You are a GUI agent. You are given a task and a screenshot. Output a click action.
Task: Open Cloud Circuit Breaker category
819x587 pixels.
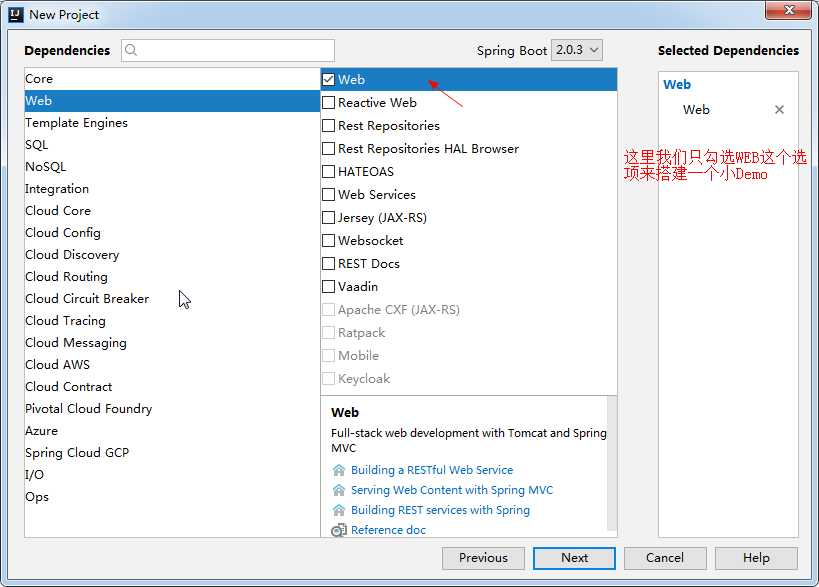point(172,298)
